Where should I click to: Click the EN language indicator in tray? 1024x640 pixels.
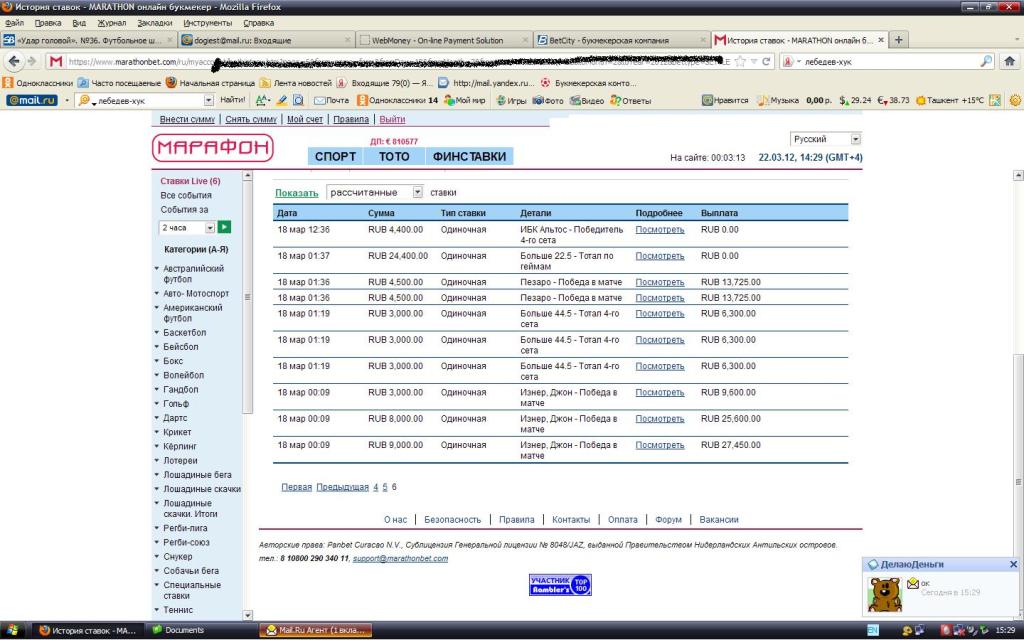873,630
